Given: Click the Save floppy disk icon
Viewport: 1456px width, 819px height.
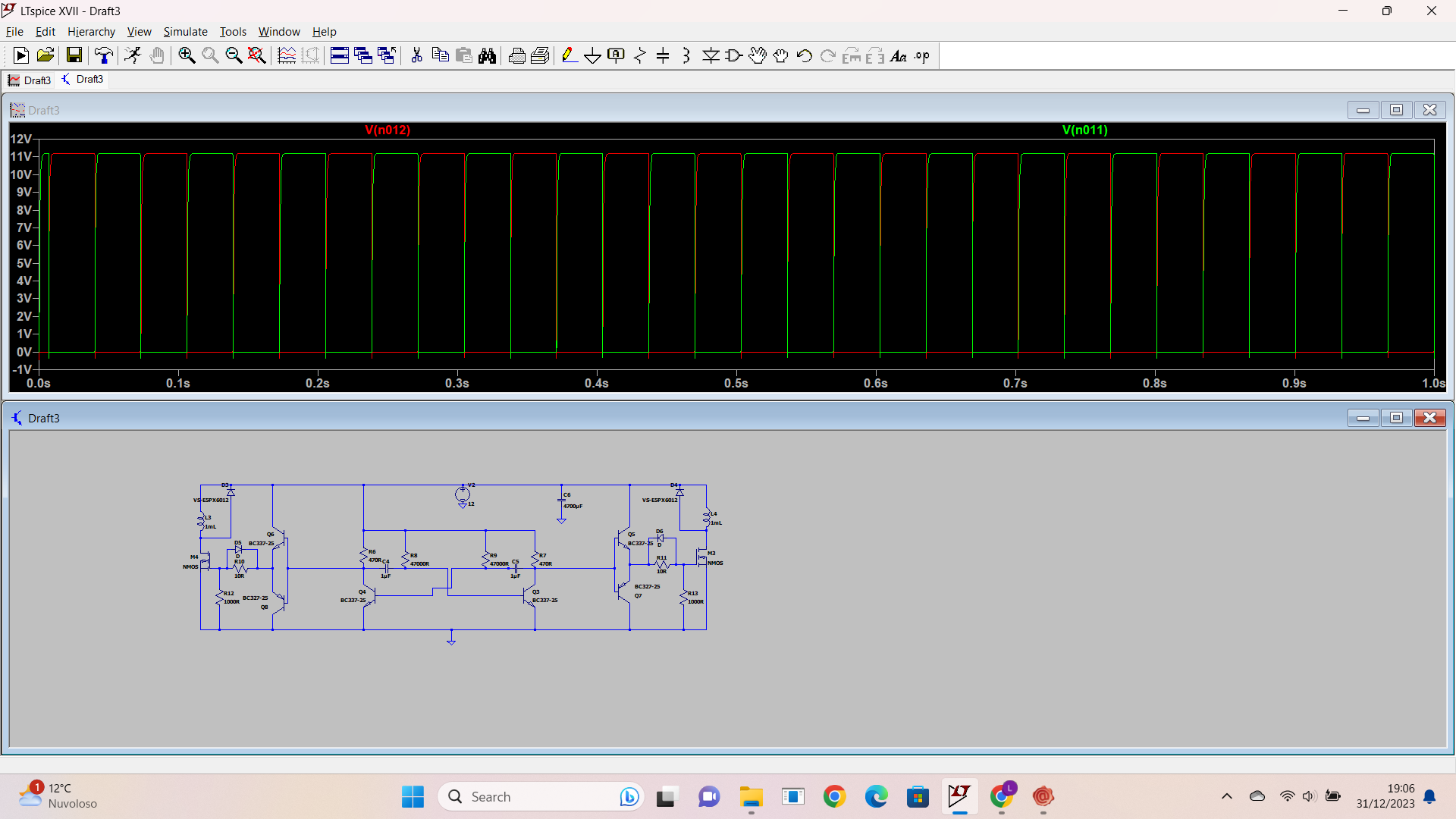Looking at the screenshot, I should point(74,55).
